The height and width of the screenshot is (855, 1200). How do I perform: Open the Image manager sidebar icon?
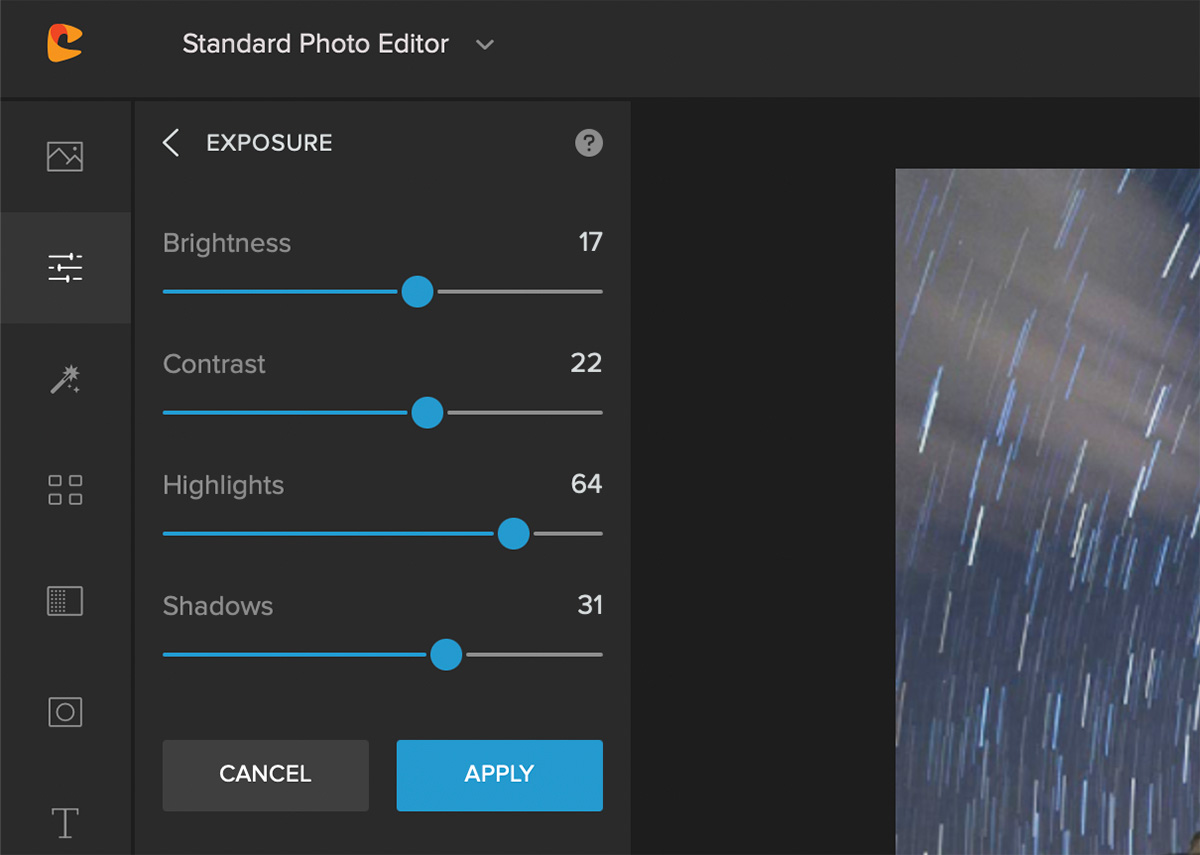pyautogui.click(x=65, y=156)
